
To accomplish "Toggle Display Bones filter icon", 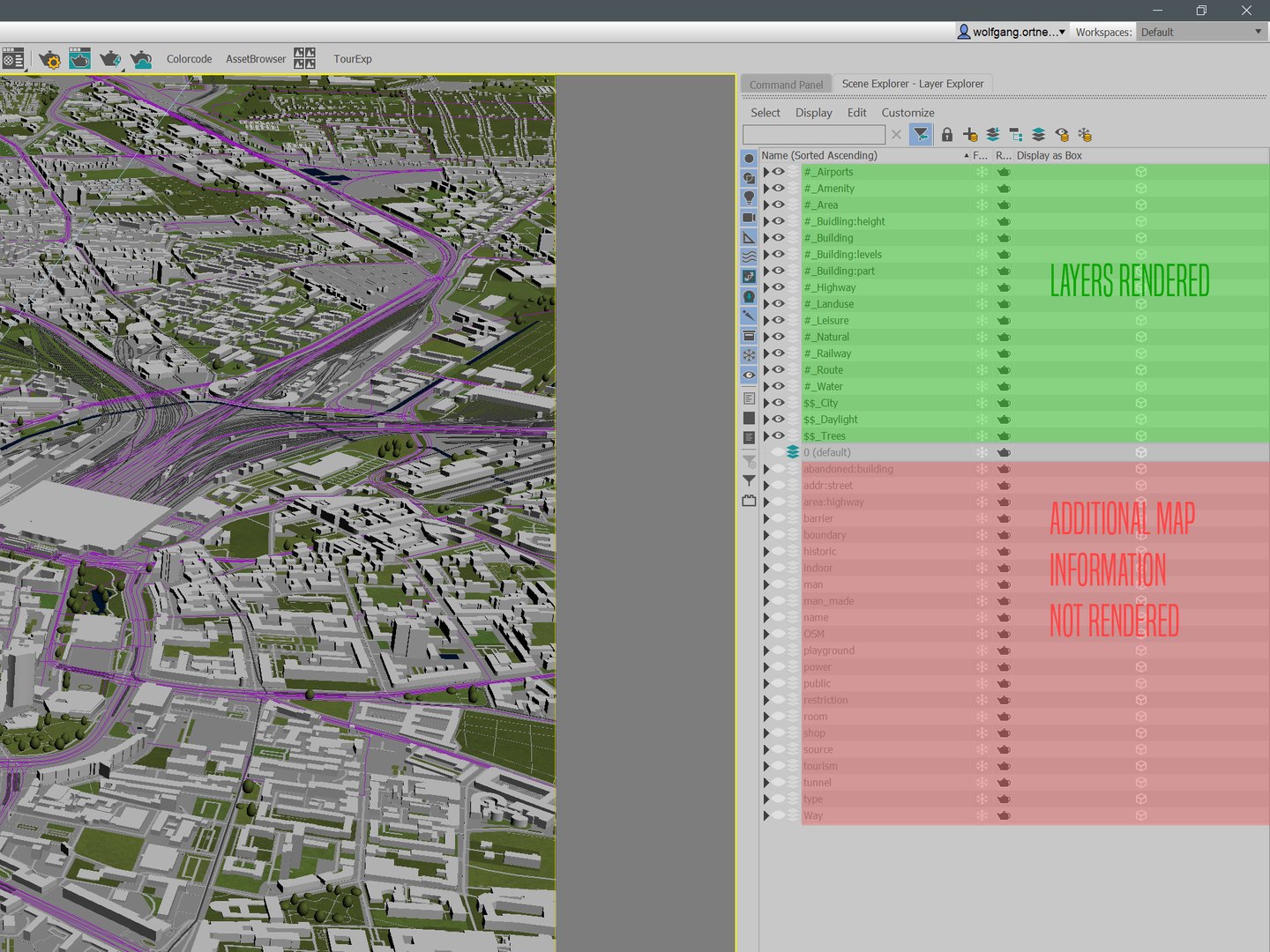I will [x=749, y=316].
